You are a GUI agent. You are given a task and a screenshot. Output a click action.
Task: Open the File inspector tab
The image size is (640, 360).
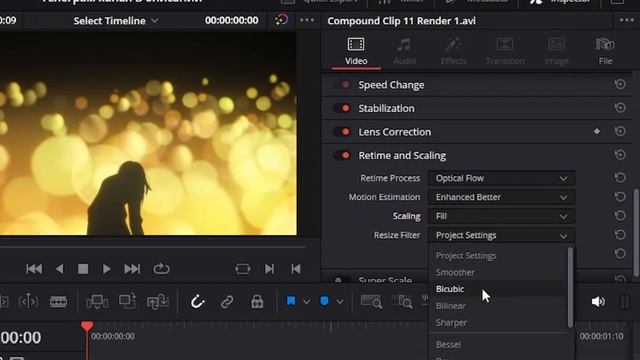coord(605,51)
